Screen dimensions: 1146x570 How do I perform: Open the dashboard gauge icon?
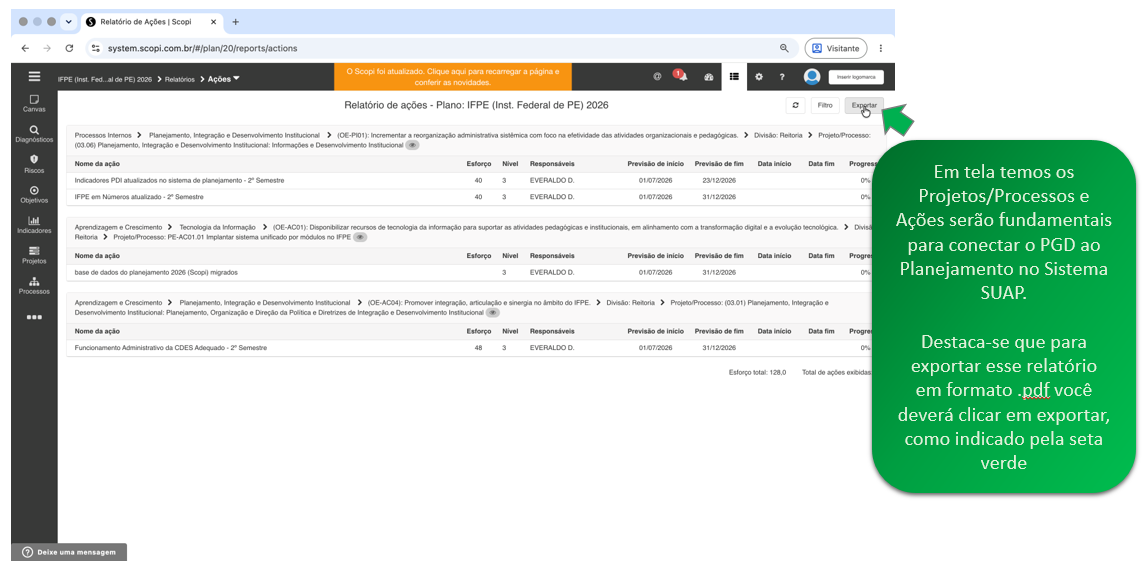(708, 77)
